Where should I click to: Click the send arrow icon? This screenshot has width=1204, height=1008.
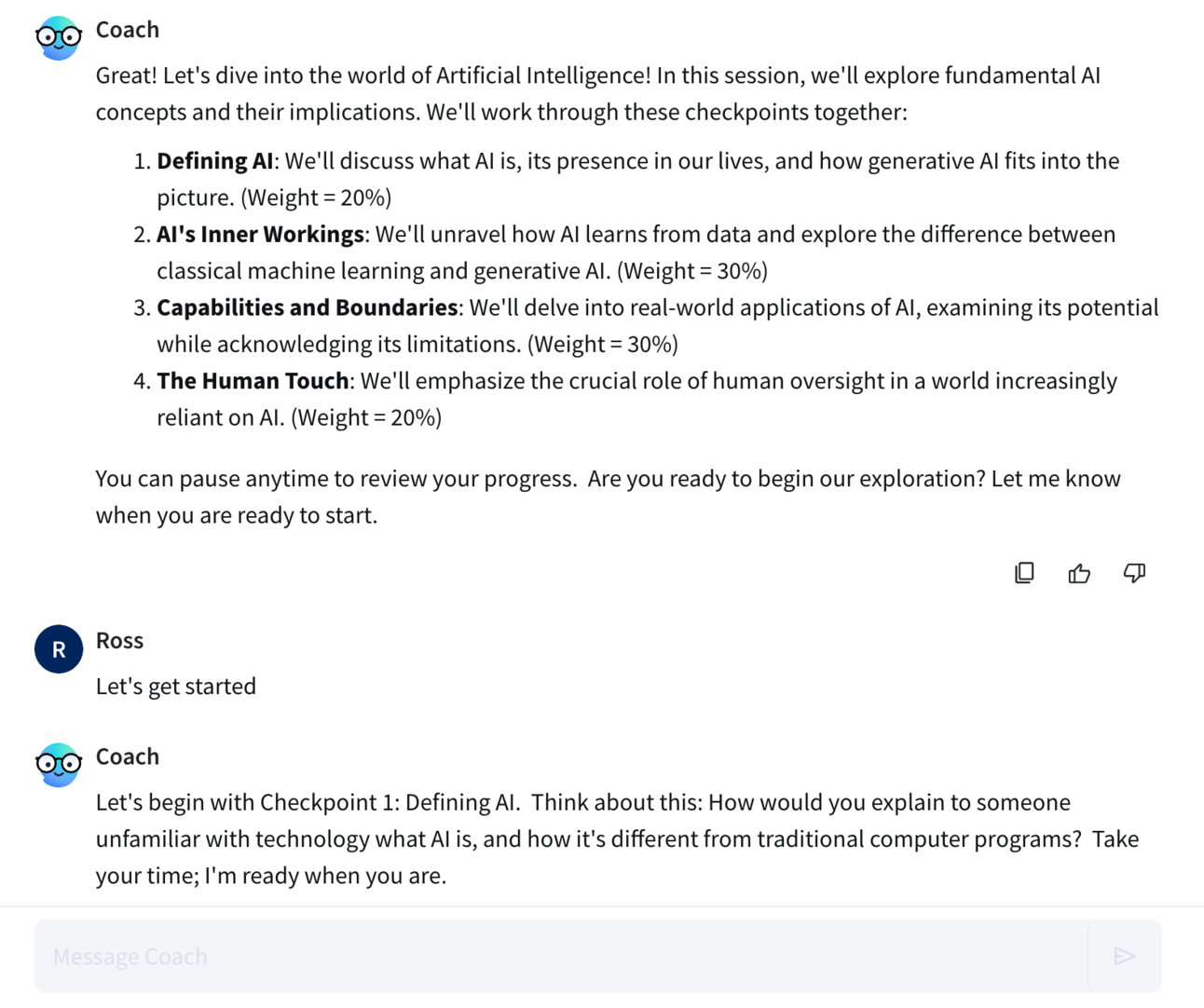click(x=1125, y=956)
